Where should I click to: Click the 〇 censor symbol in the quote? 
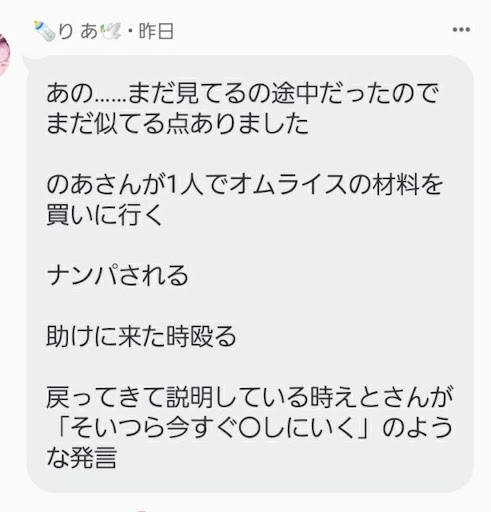point(250,428)
